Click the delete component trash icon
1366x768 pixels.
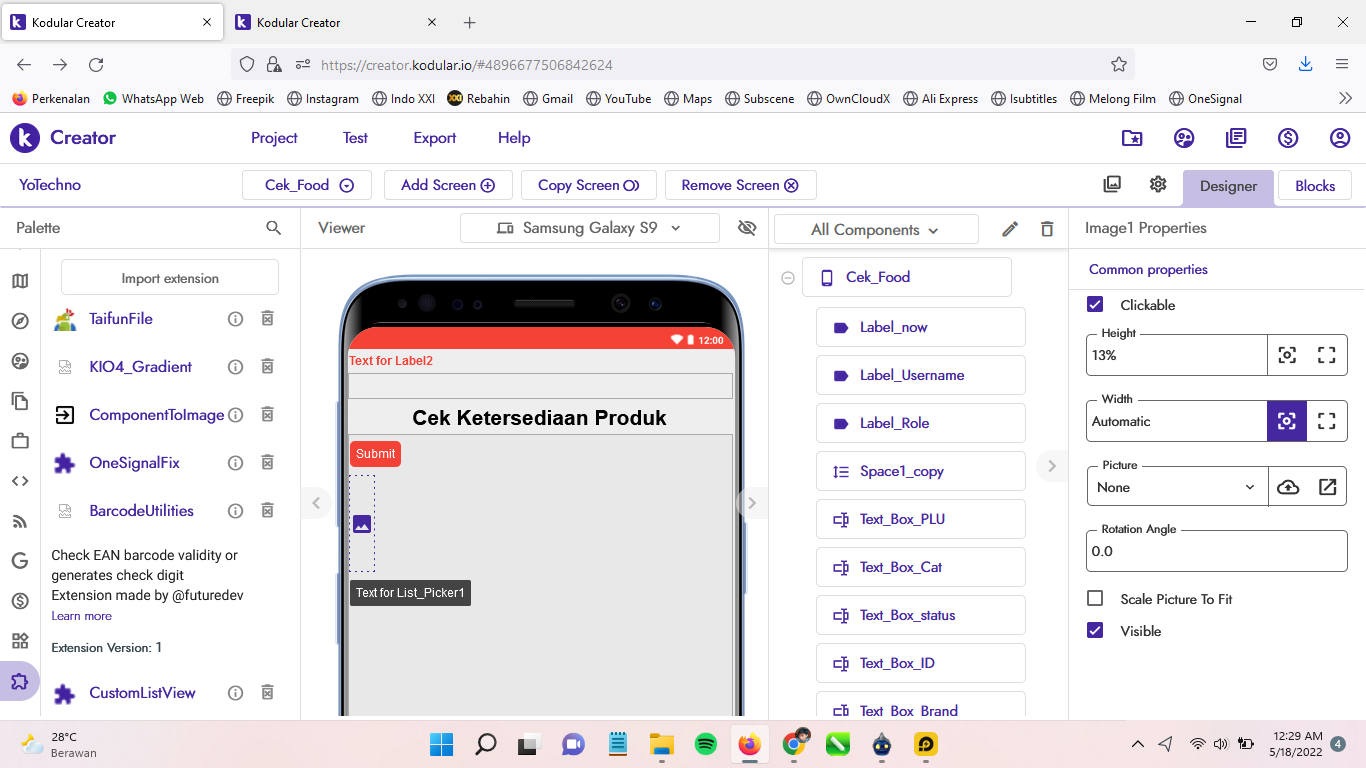click(1047, 229)
